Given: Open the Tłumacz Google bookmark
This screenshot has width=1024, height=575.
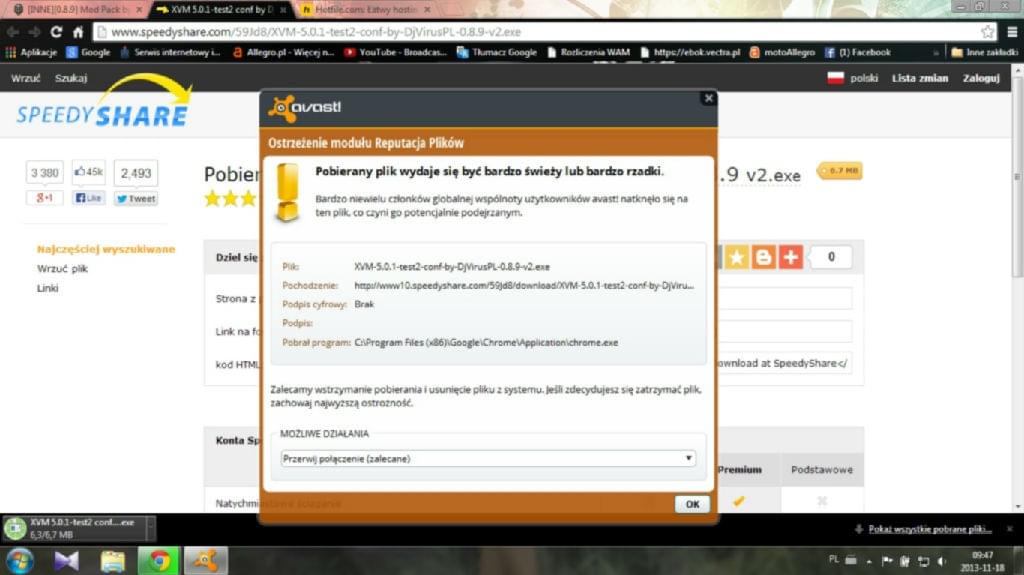Looking at the screenshot, I should click(x=496, y=52).
